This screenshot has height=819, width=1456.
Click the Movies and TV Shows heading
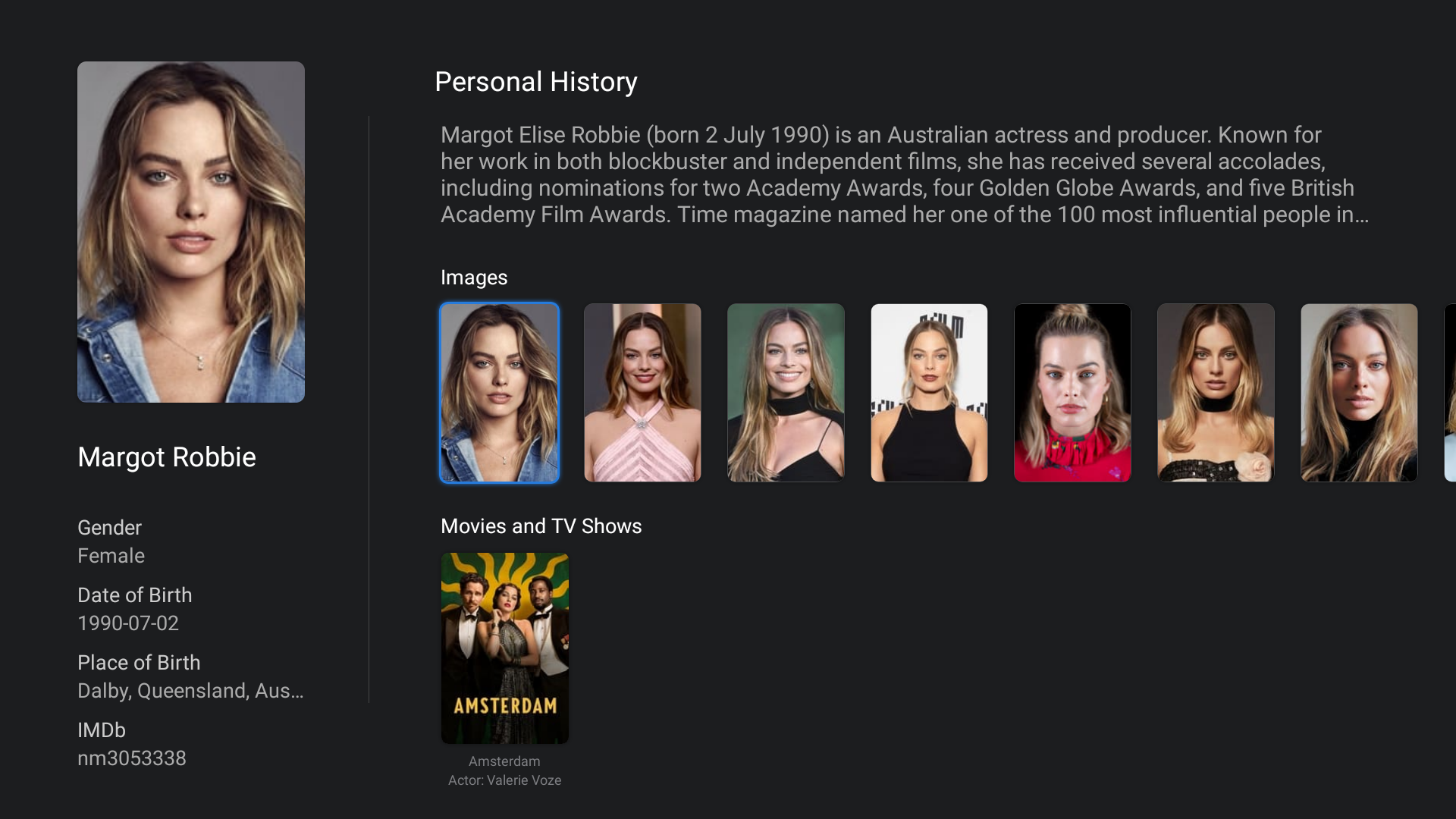click(x=541, y=526)
